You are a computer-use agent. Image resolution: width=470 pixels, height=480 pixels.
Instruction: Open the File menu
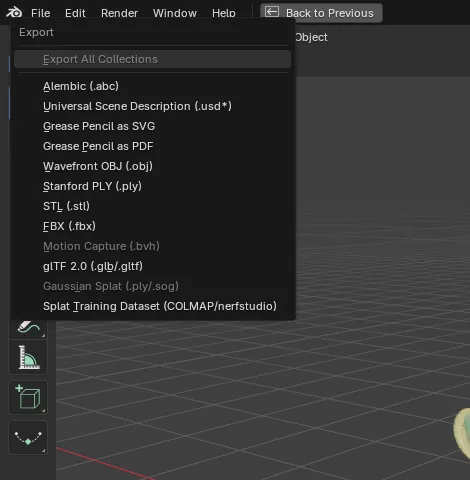click(x=41, y=13)
